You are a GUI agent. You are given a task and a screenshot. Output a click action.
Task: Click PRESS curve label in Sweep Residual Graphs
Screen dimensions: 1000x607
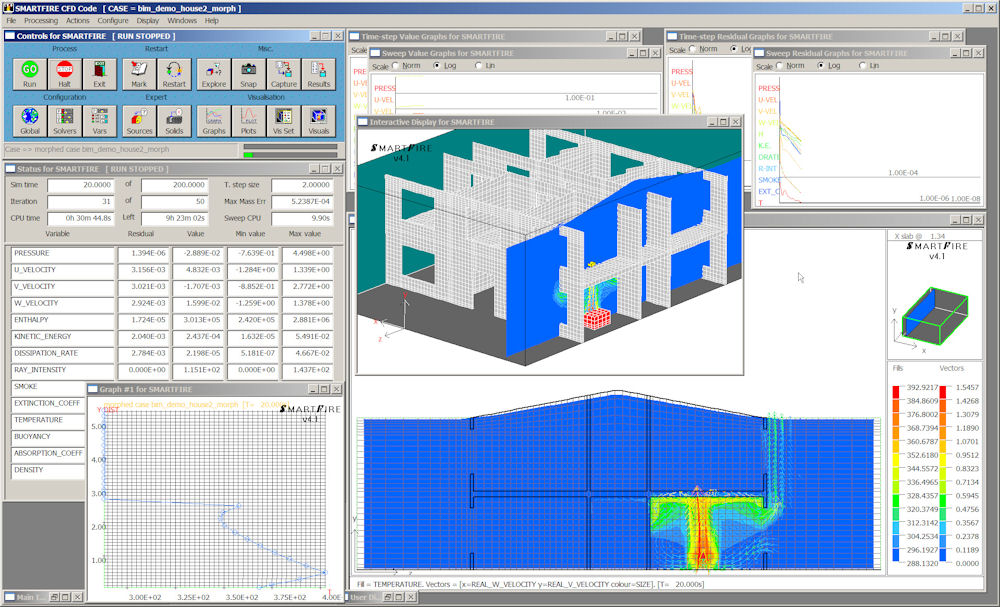tap(768, 89)
